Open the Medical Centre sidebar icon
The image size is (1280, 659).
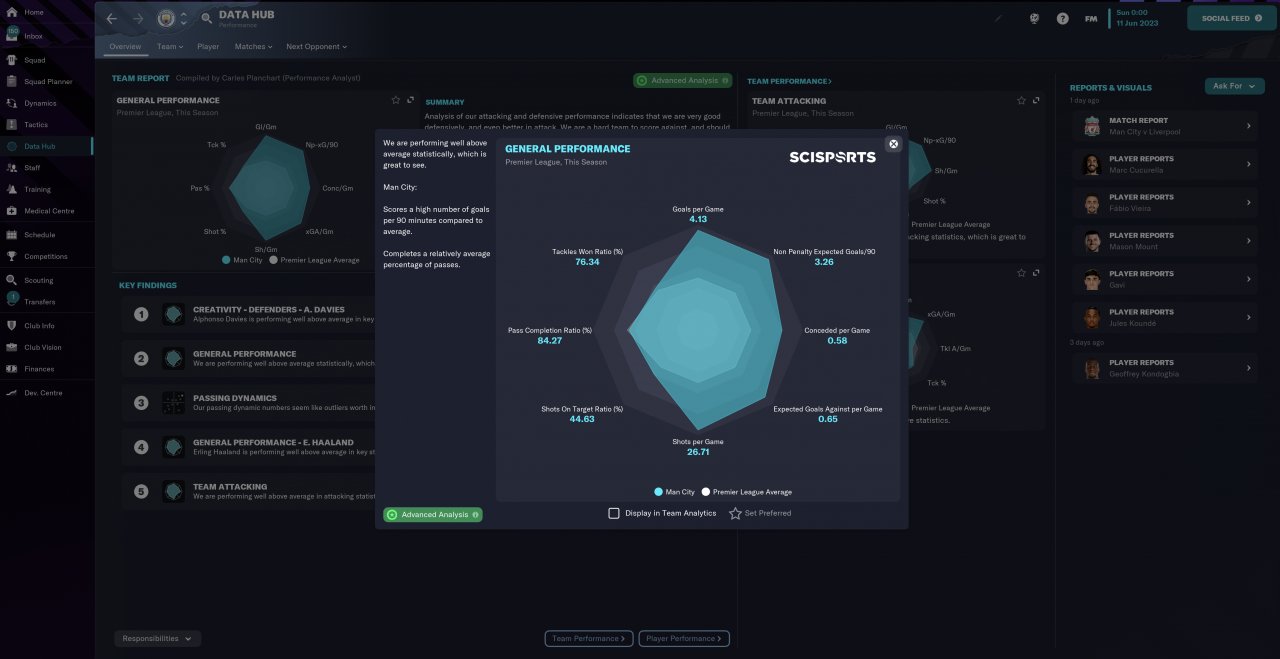pos(12,211)
